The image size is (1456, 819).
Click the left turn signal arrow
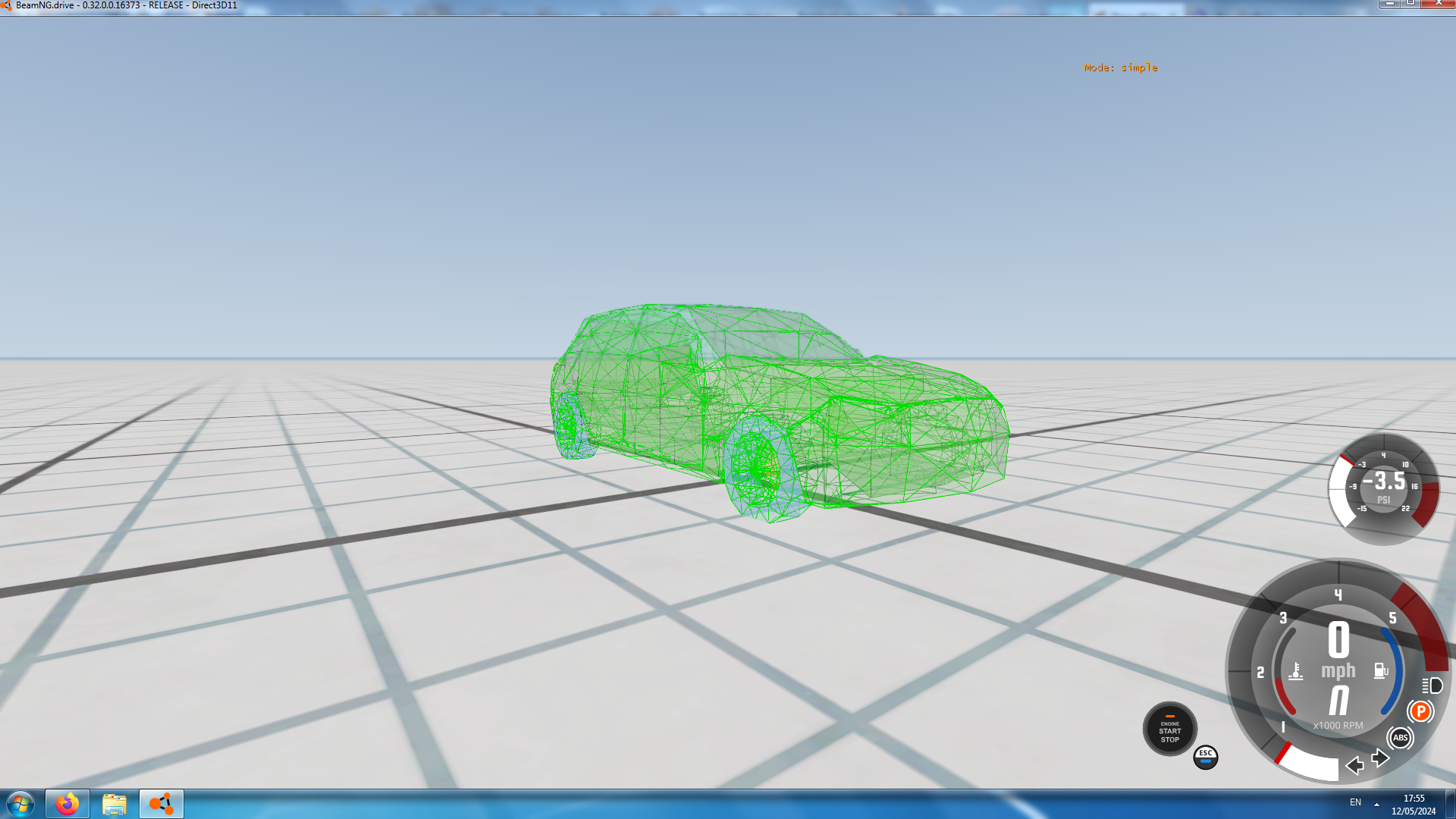click(x=1354, y=765)
